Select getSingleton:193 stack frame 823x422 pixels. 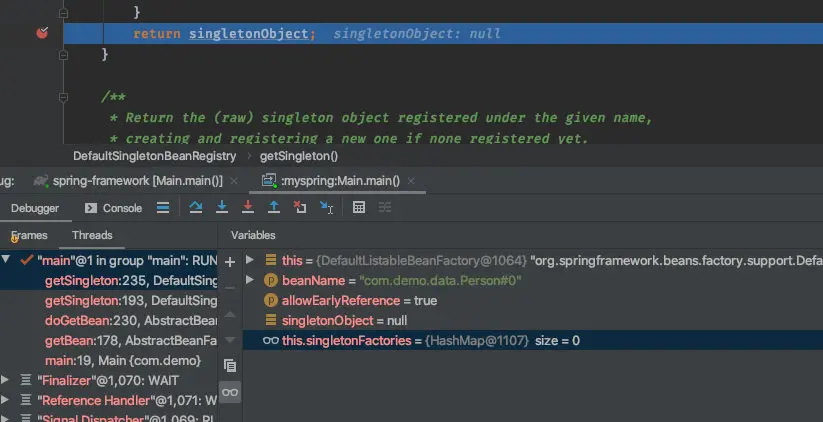[x=109, y=300]
